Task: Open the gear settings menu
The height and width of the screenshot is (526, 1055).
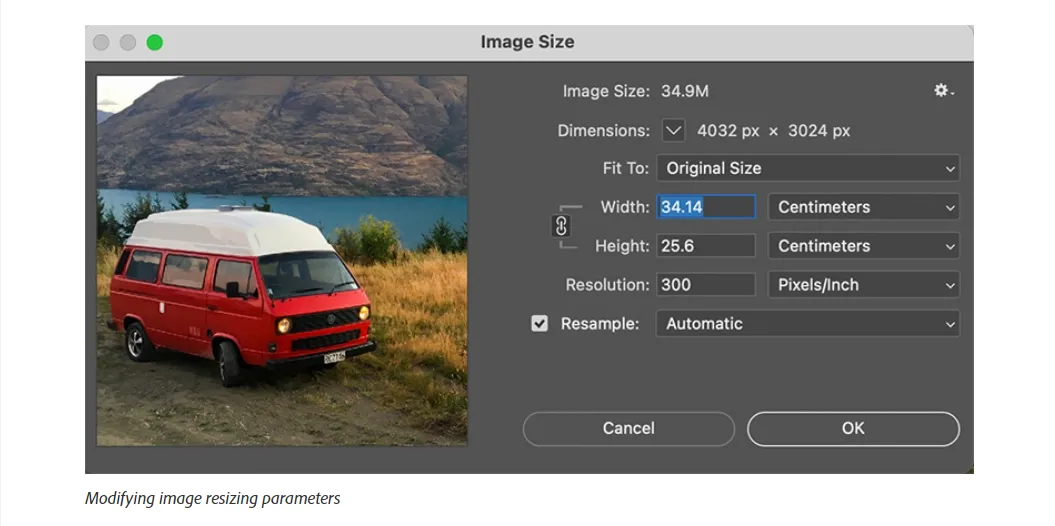Action: coord(943,91)
